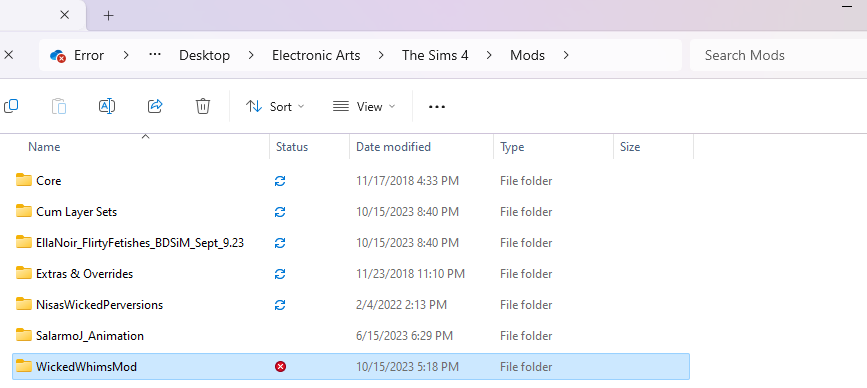Image resolution: width=867 pixels, height=388 pixels.
Task: Click sync status icon for Core
Action: pos(280,181)
